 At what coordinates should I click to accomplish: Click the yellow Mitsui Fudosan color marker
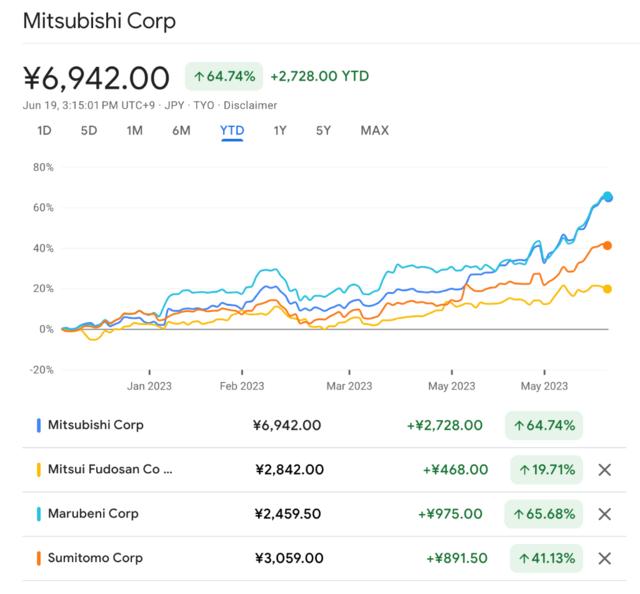38,470
